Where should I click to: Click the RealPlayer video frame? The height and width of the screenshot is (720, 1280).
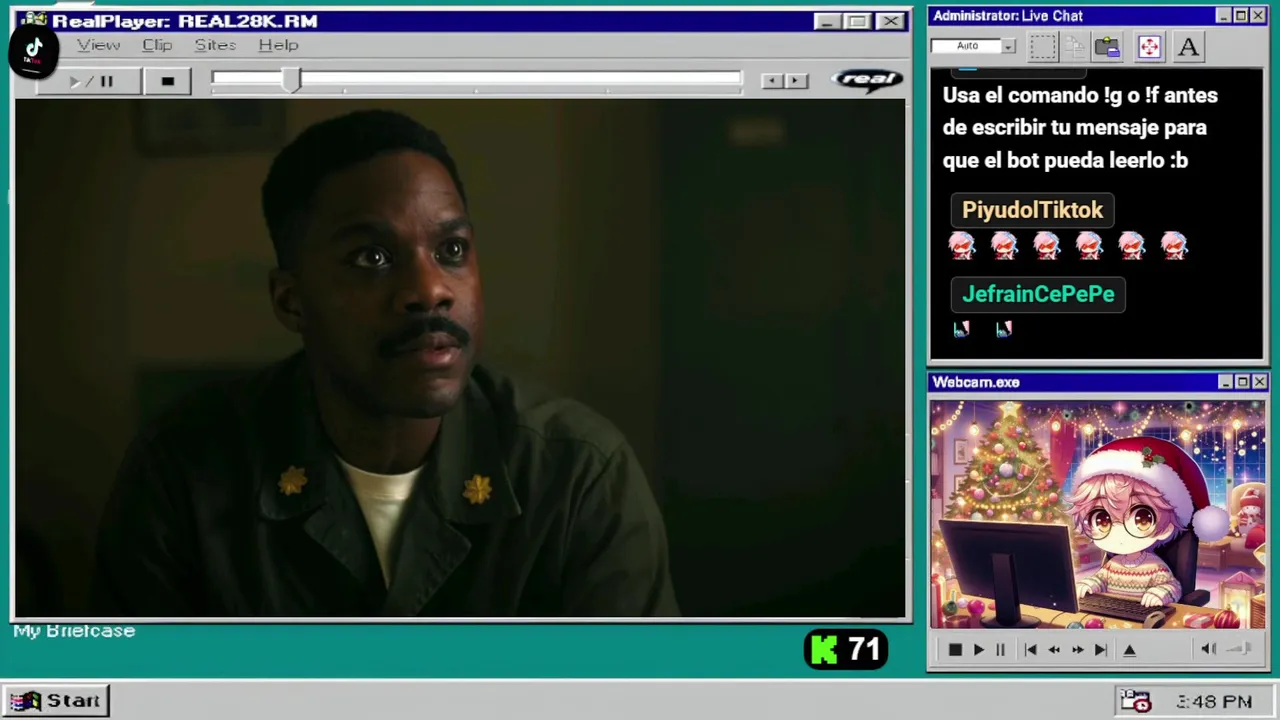(460, 358)
